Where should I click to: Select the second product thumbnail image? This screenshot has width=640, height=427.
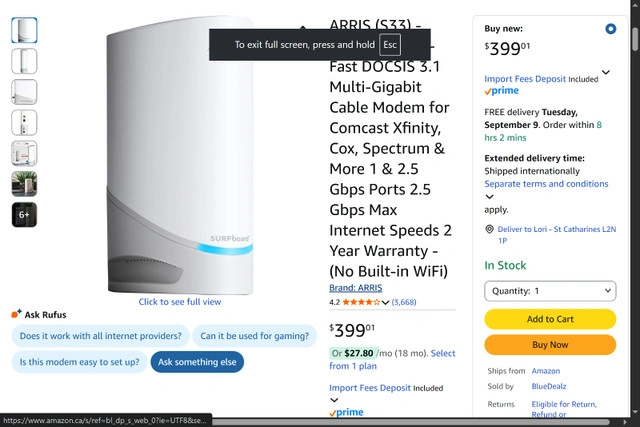point(24,61)
